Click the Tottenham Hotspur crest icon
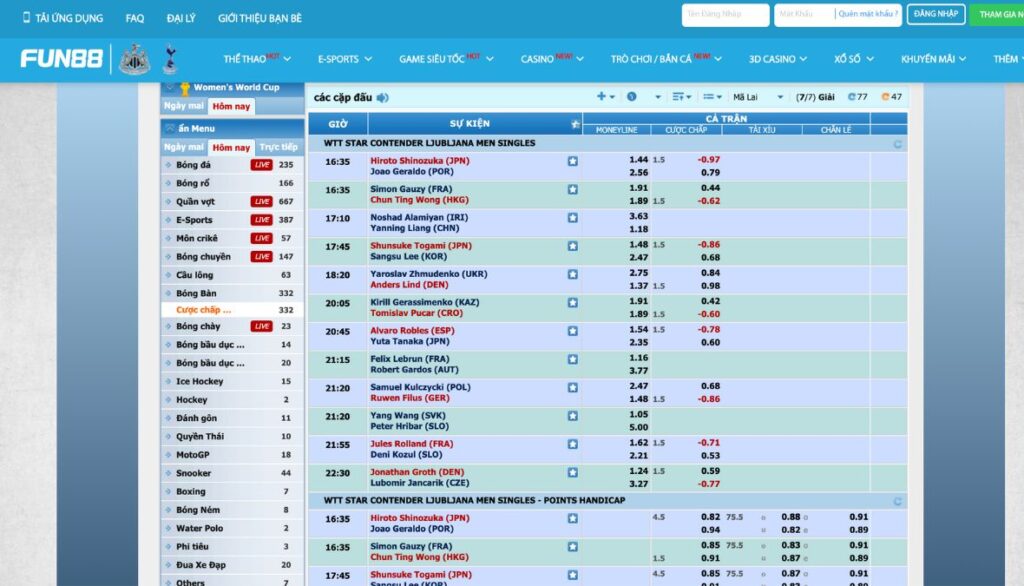The image size is (1024, 586). (x=170, y=59)
